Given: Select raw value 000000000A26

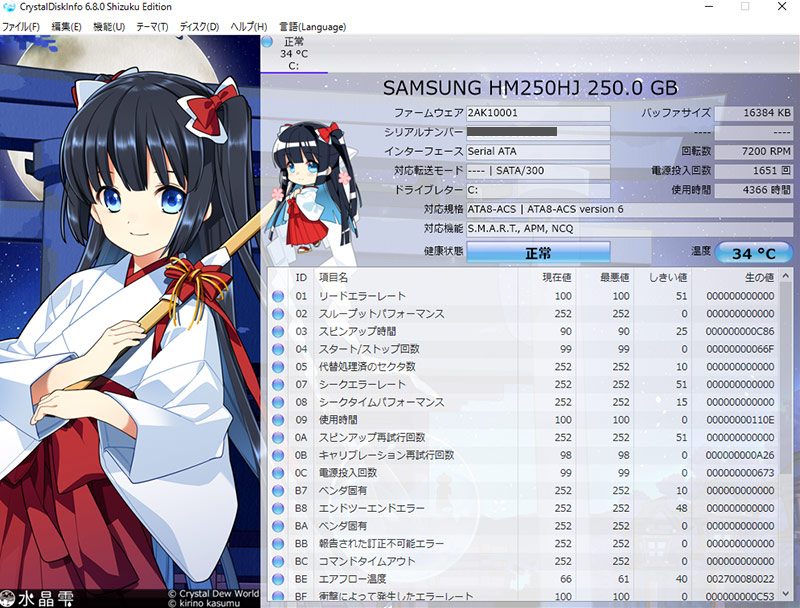Looking at the screenshot, I should pos(740,455).
